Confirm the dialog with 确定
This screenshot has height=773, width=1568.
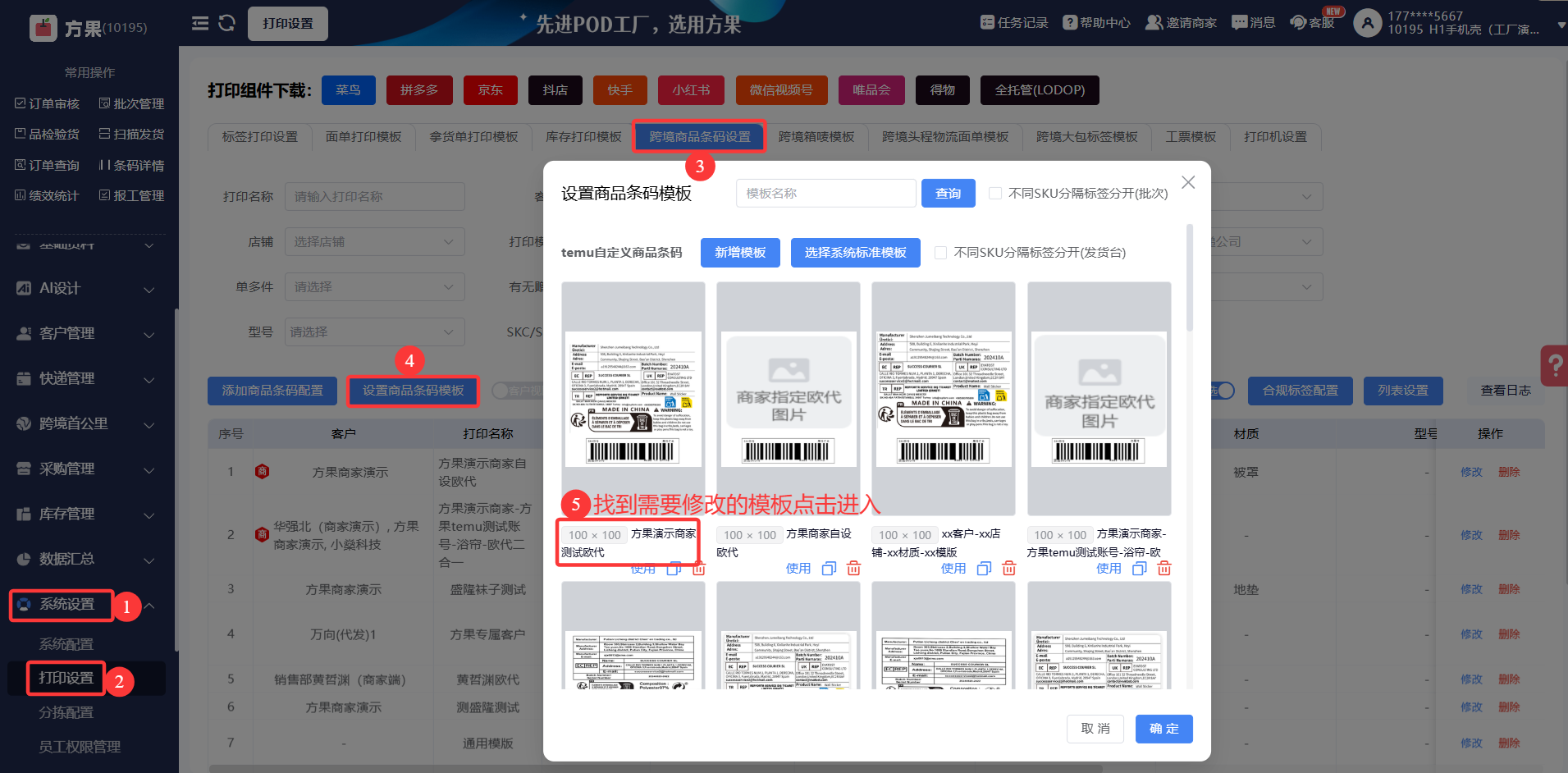[x=1164, y=729]
